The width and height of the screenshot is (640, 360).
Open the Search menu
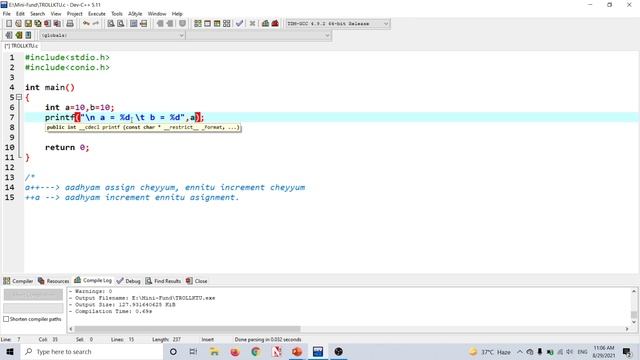pyautogui.click(x=38, y=13)
